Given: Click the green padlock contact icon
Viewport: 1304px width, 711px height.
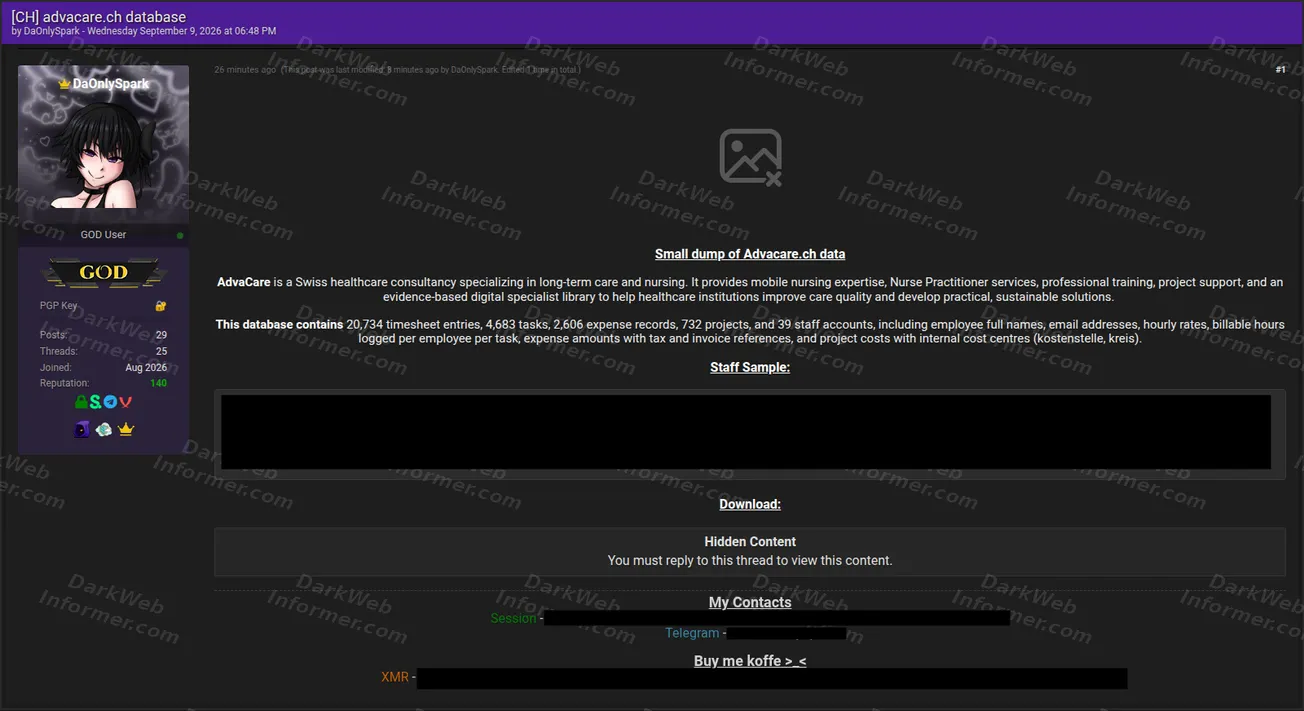Looking at the screenshot, I should (81, 402).
